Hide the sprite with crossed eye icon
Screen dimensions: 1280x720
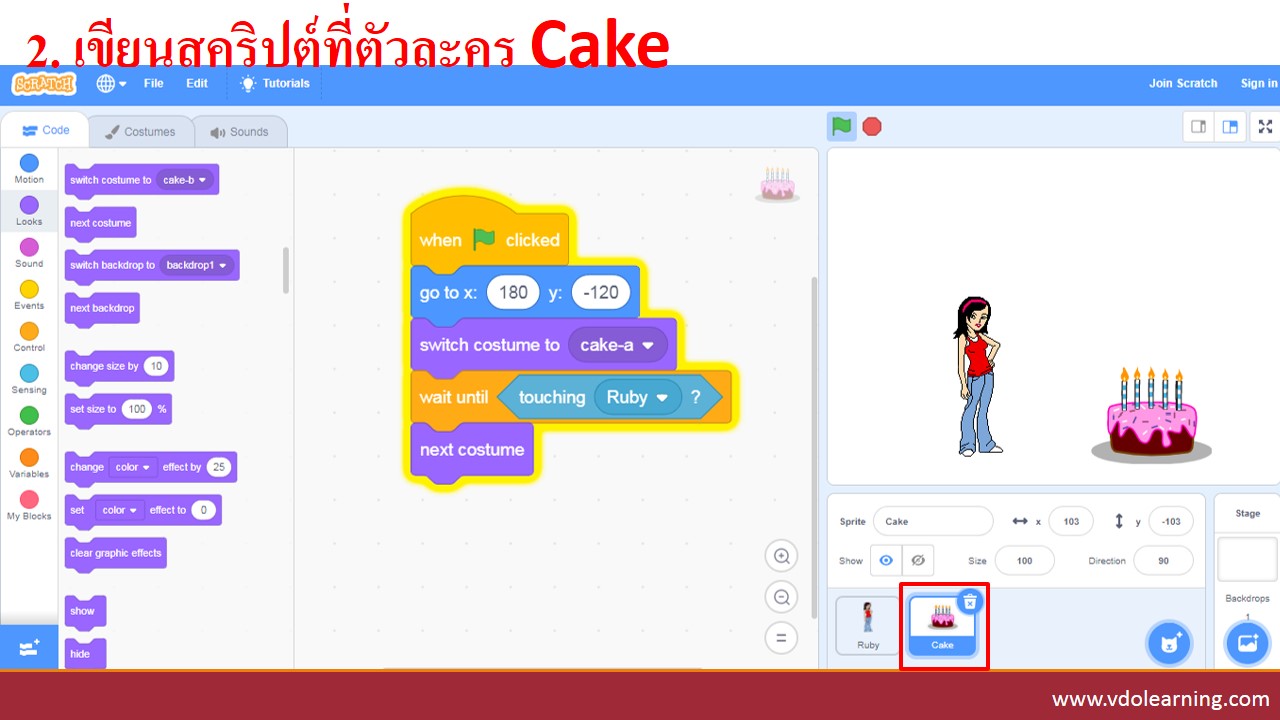pos(918,560)
